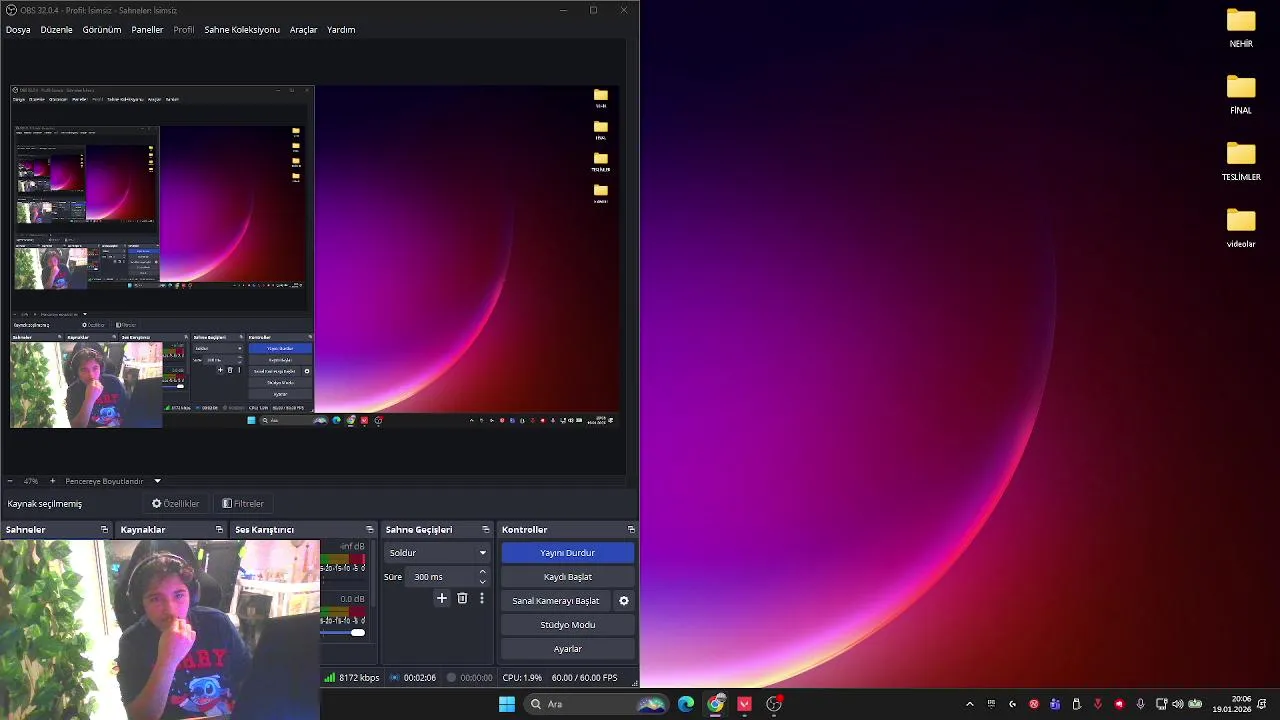Zoom out the preview with the minus icon
The width and height of the screenshot is (1280, 720).
click(10, 481)
